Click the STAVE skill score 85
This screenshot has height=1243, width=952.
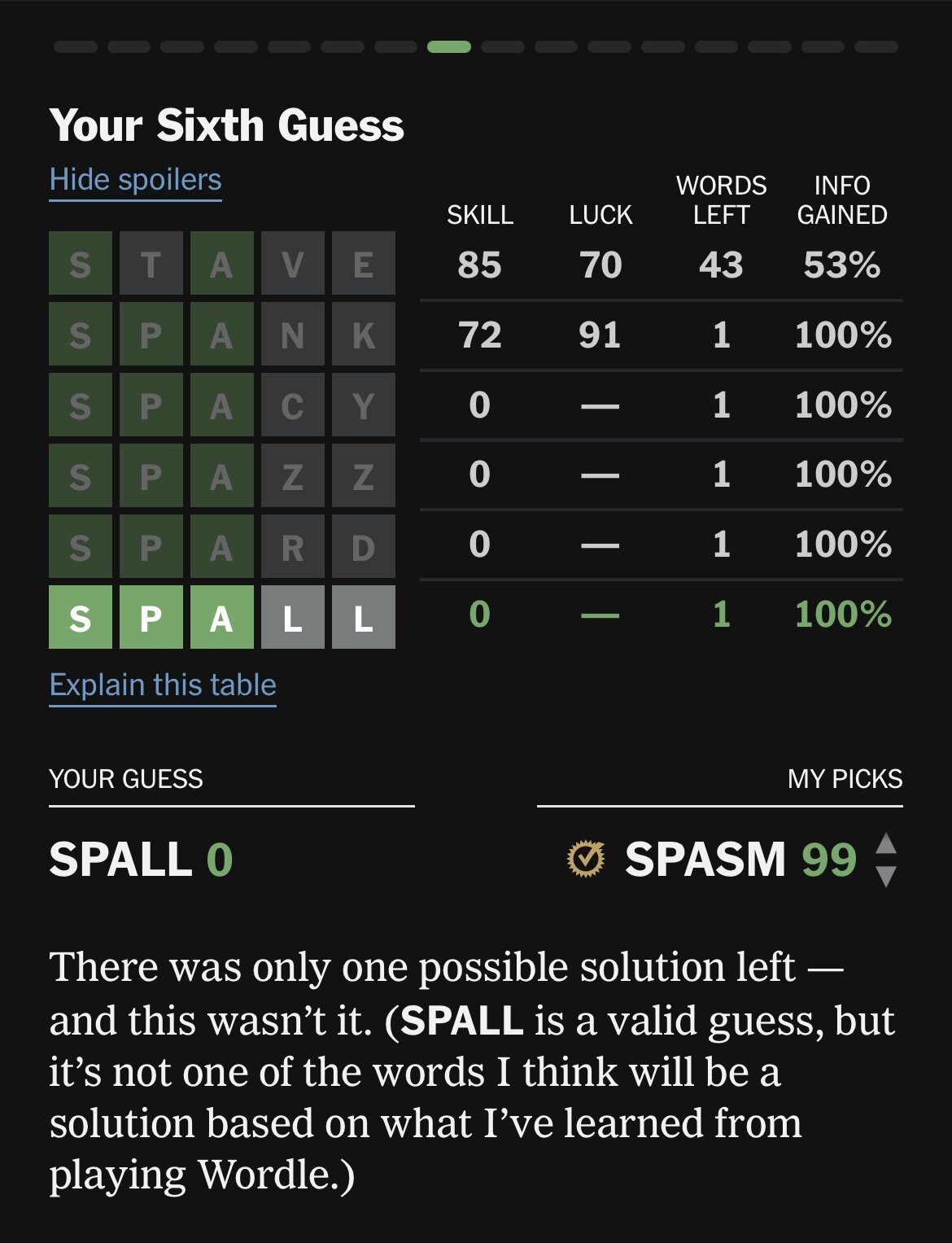pyautogui.click(x=479, y=265)
